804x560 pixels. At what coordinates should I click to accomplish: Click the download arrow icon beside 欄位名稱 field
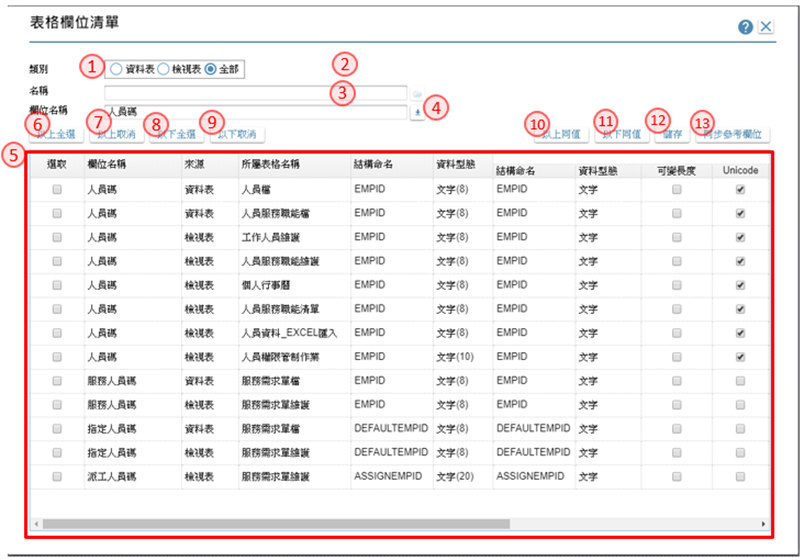tap(417, 113)
